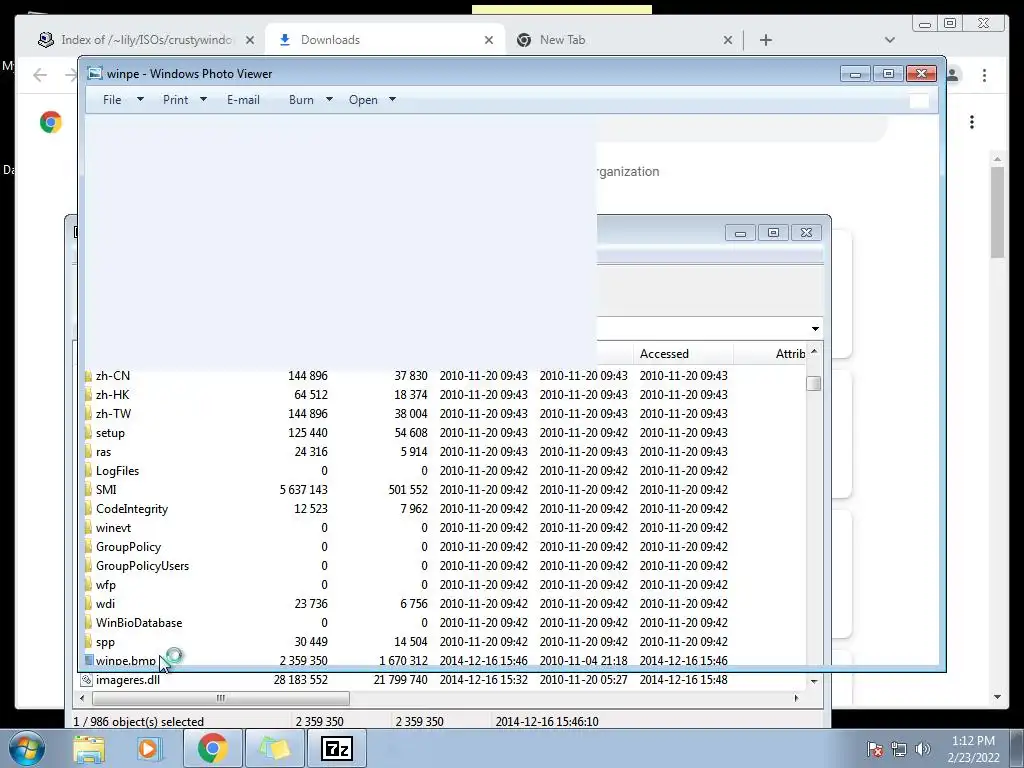
Task: Select the zh-CN folder row
Action: click(444, 376)
